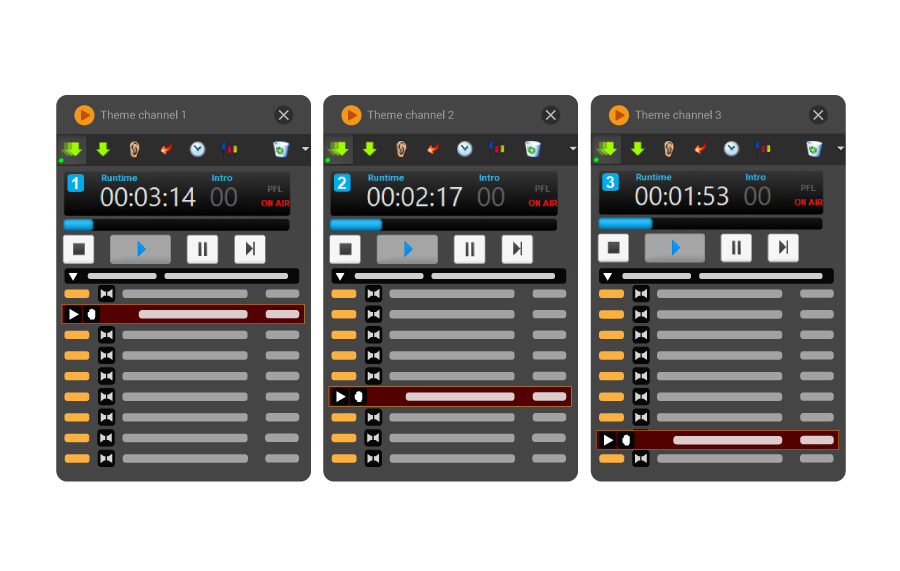Click the orange play logo of Theme channel 3
Image resolution: width=900 pixels, height=571 pixels.
pos(619,115)
